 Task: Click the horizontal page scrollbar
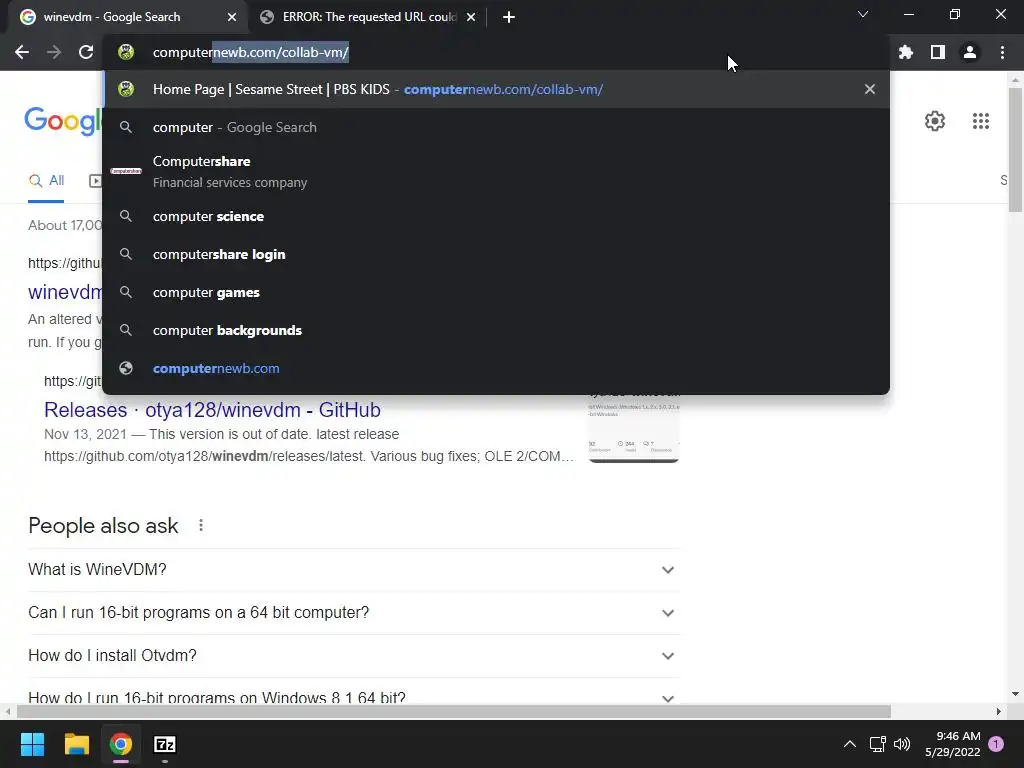tap(454, 711)
